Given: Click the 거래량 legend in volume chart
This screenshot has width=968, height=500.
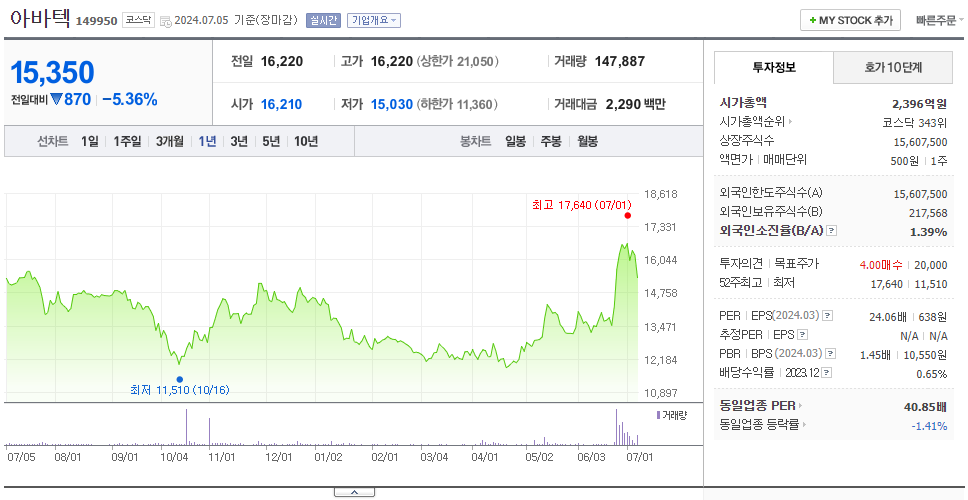Looking at the screenshot, I should click(x=672, y=415).
